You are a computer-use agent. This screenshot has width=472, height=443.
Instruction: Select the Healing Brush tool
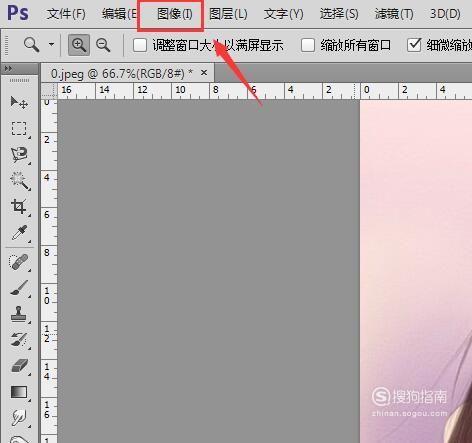click(x=19, y=262)
